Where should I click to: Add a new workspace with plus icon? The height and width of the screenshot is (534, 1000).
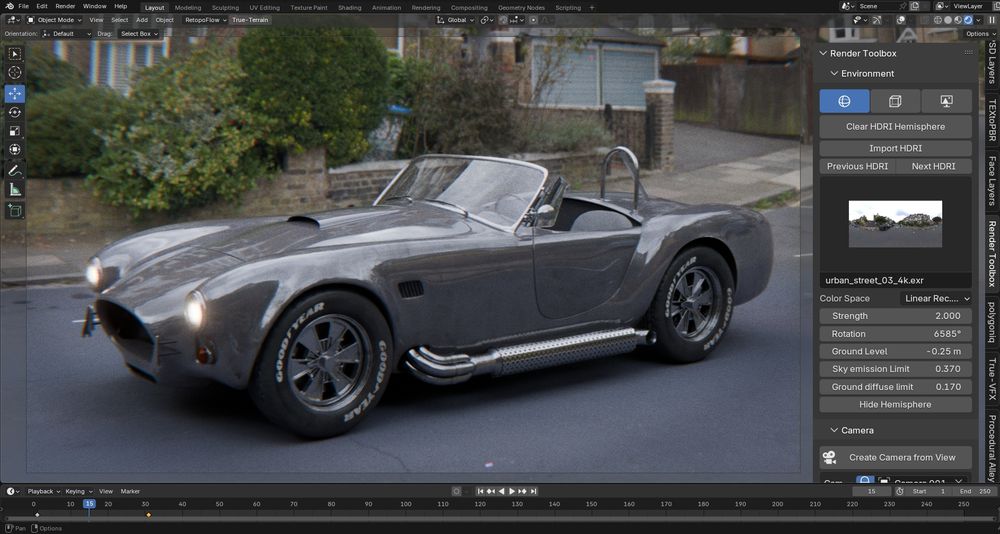click(x=592, y=8)
